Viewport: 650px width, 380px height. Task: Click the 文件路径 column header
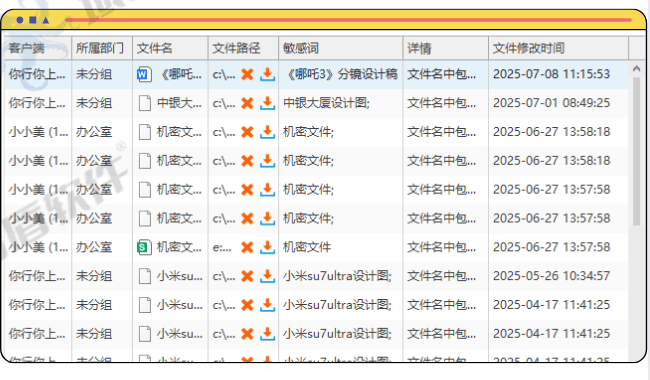243,48
